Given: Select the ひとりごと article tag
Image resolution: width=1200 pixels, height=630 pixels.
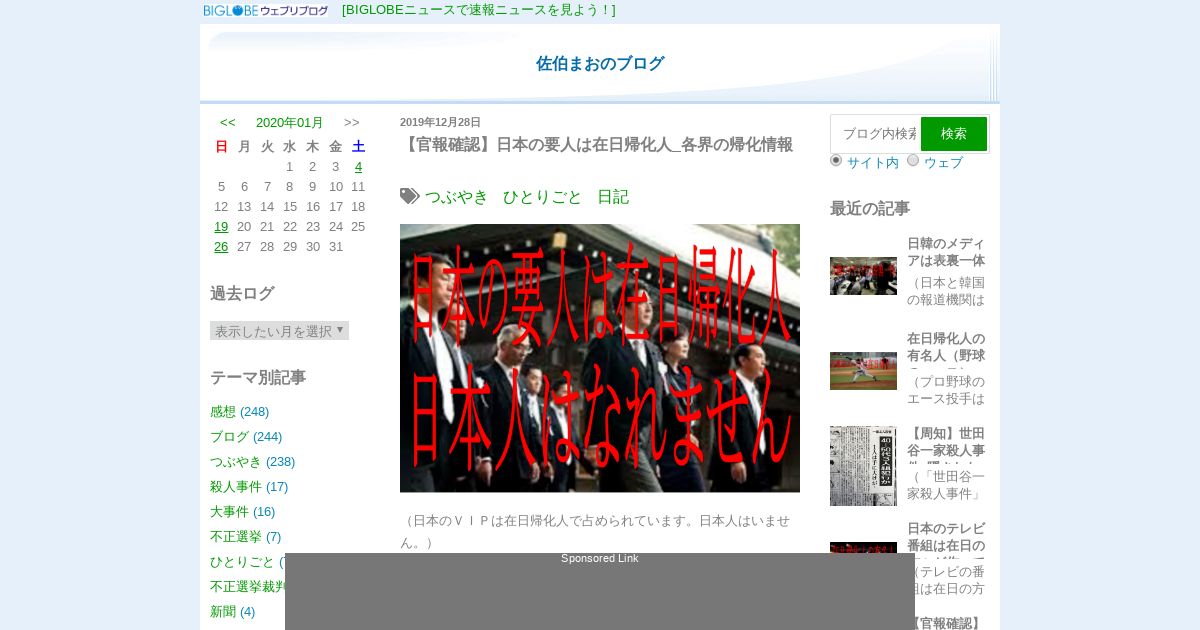Looking at the screenshot, I should (x=542, y=197).
